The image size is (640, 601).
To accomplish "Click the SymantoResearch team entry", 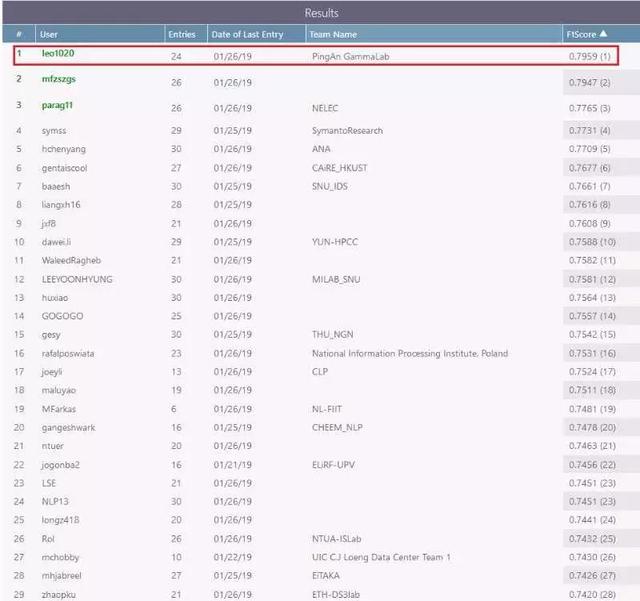I will click(x=347, y=131).
